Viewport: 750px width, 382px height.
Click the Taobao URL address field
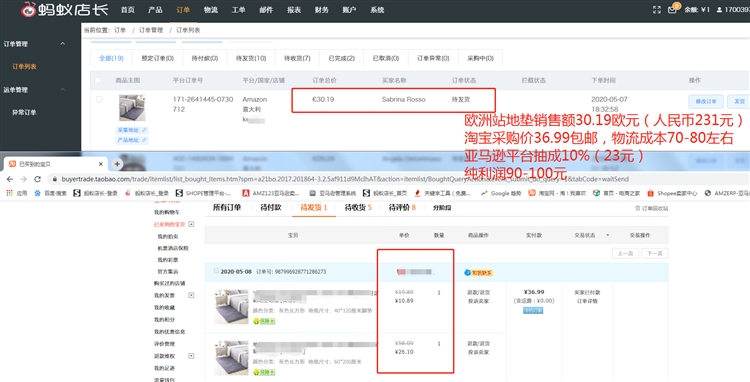click(344, 179)
